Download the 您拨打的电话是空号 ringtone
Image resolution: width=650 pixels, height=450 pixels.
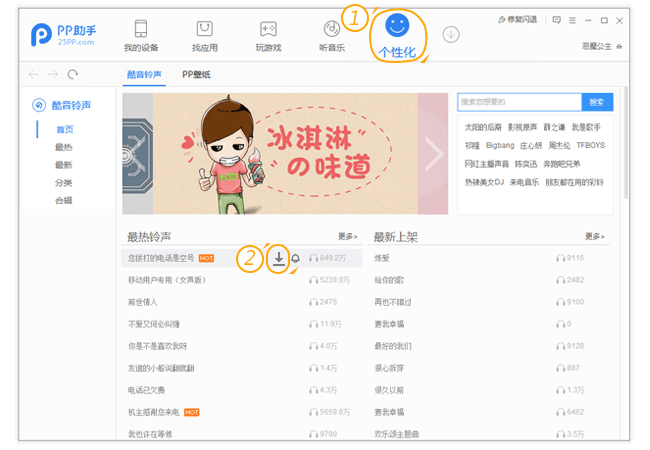(279, 258)
